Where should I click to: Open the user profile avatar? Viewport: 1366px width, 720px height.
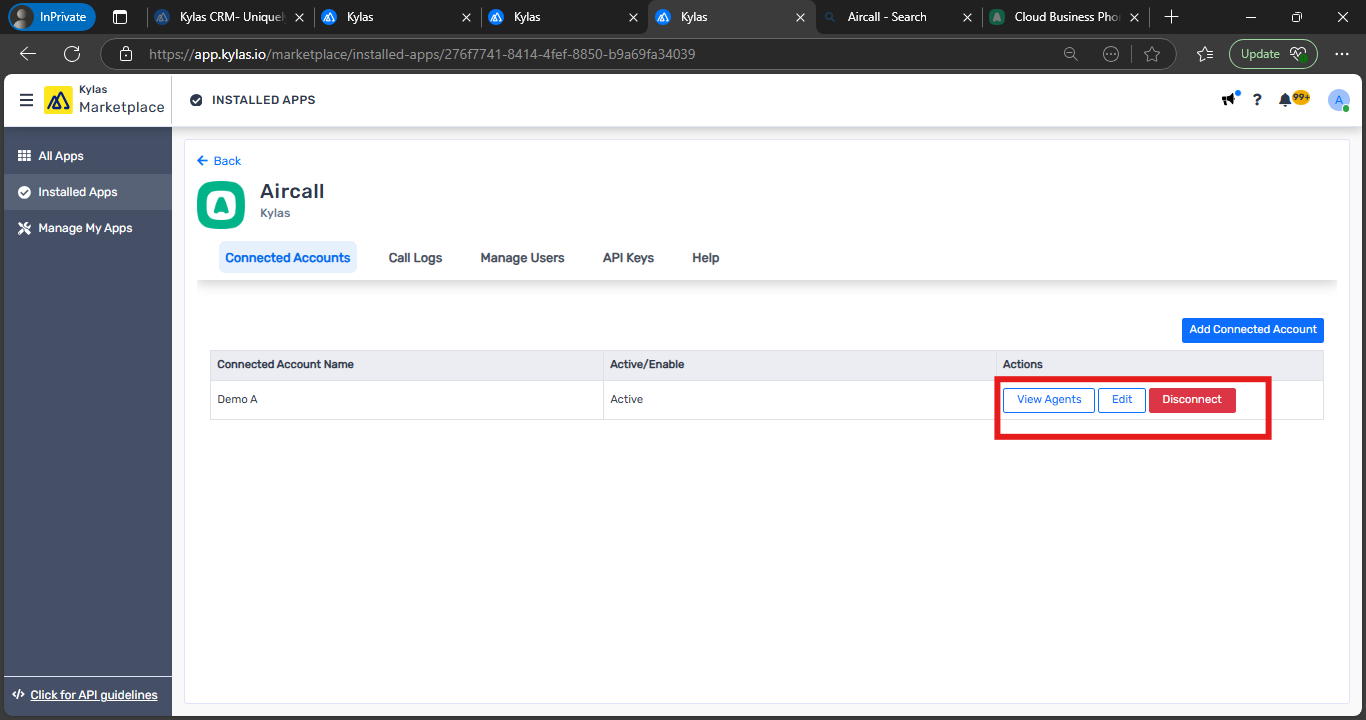pyautogui.click(x=1339, y=100)
